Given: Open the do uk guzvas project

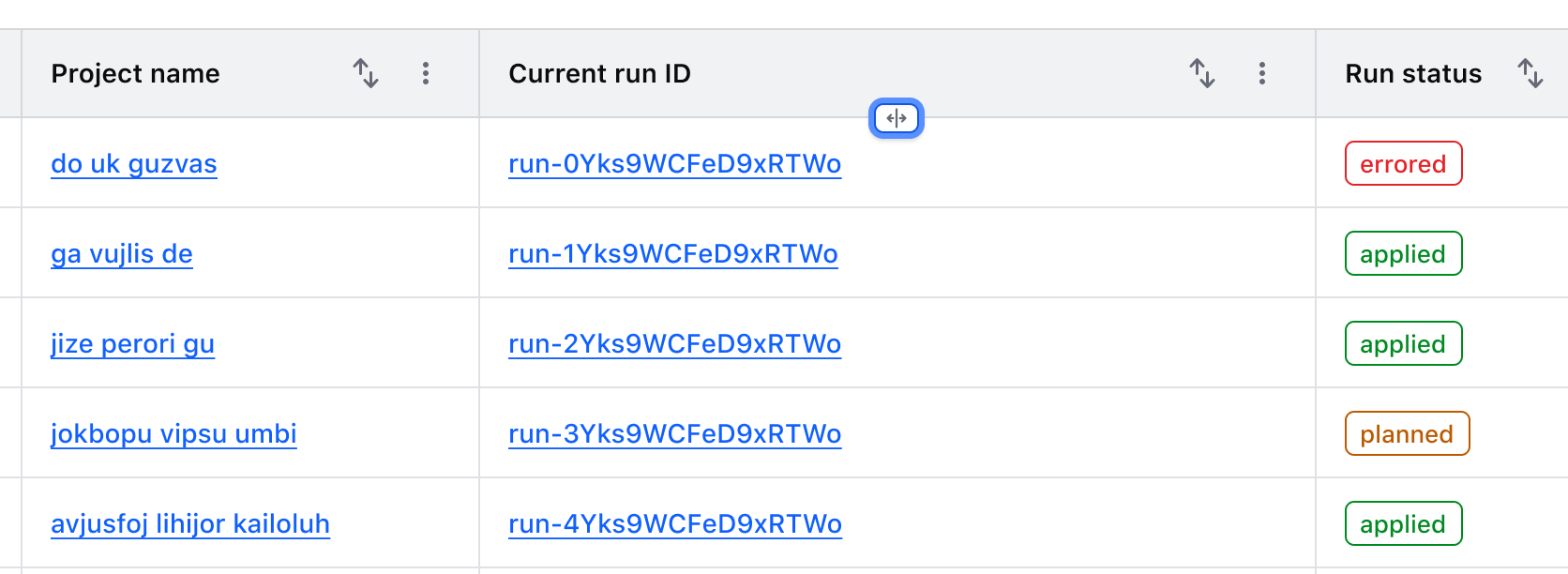Looking at the screenshot, I should coord(134,164).
